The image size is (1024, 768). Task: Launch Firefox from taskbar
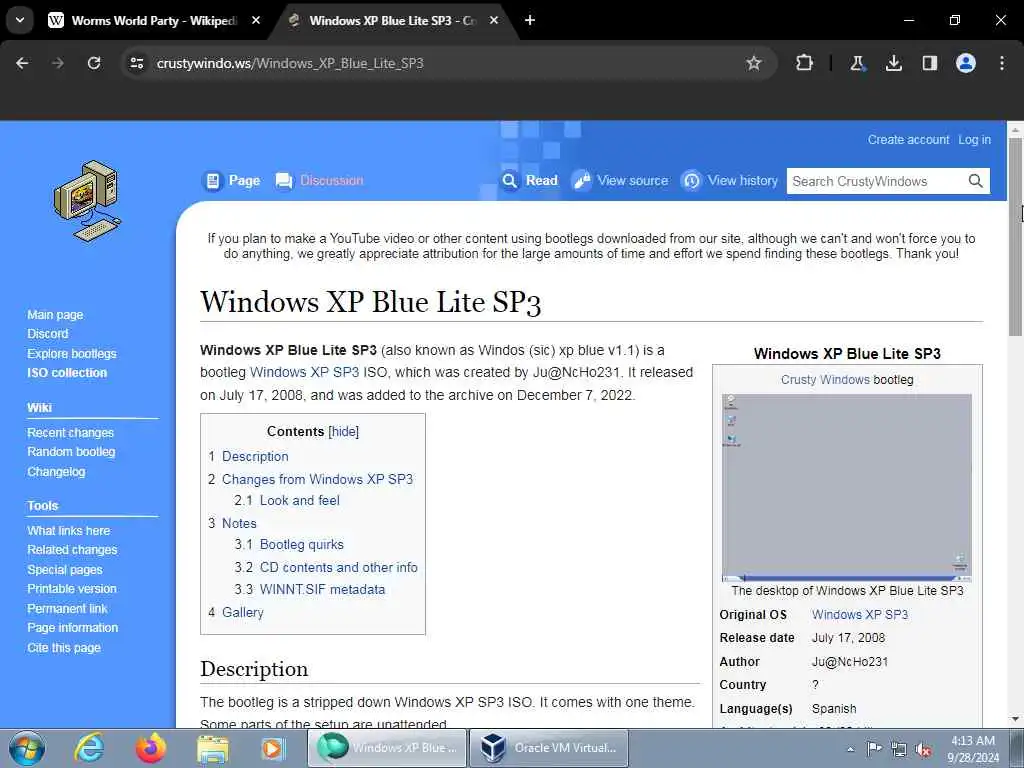(x=150, y=748)
